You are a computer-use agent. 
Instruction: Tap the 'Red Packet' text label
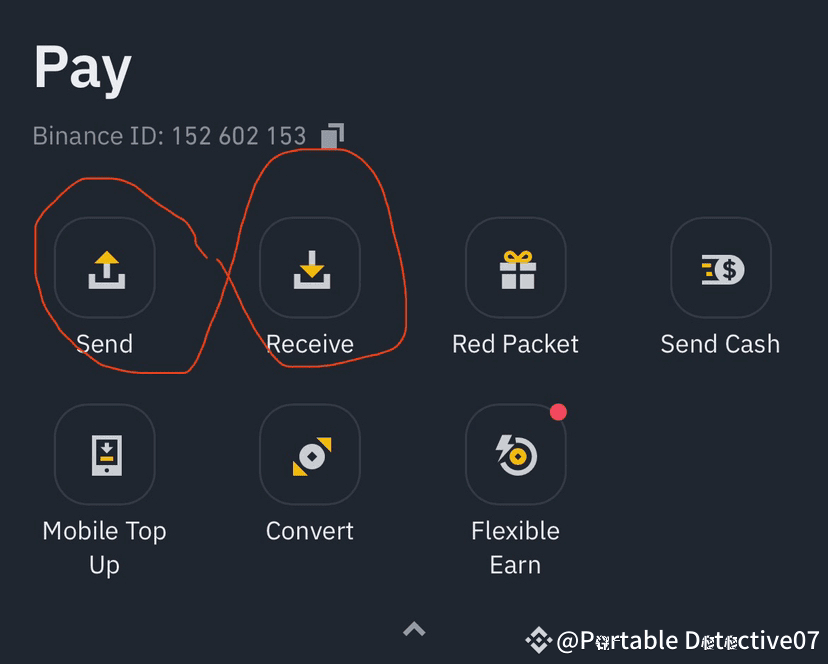(x=516, y=344)
